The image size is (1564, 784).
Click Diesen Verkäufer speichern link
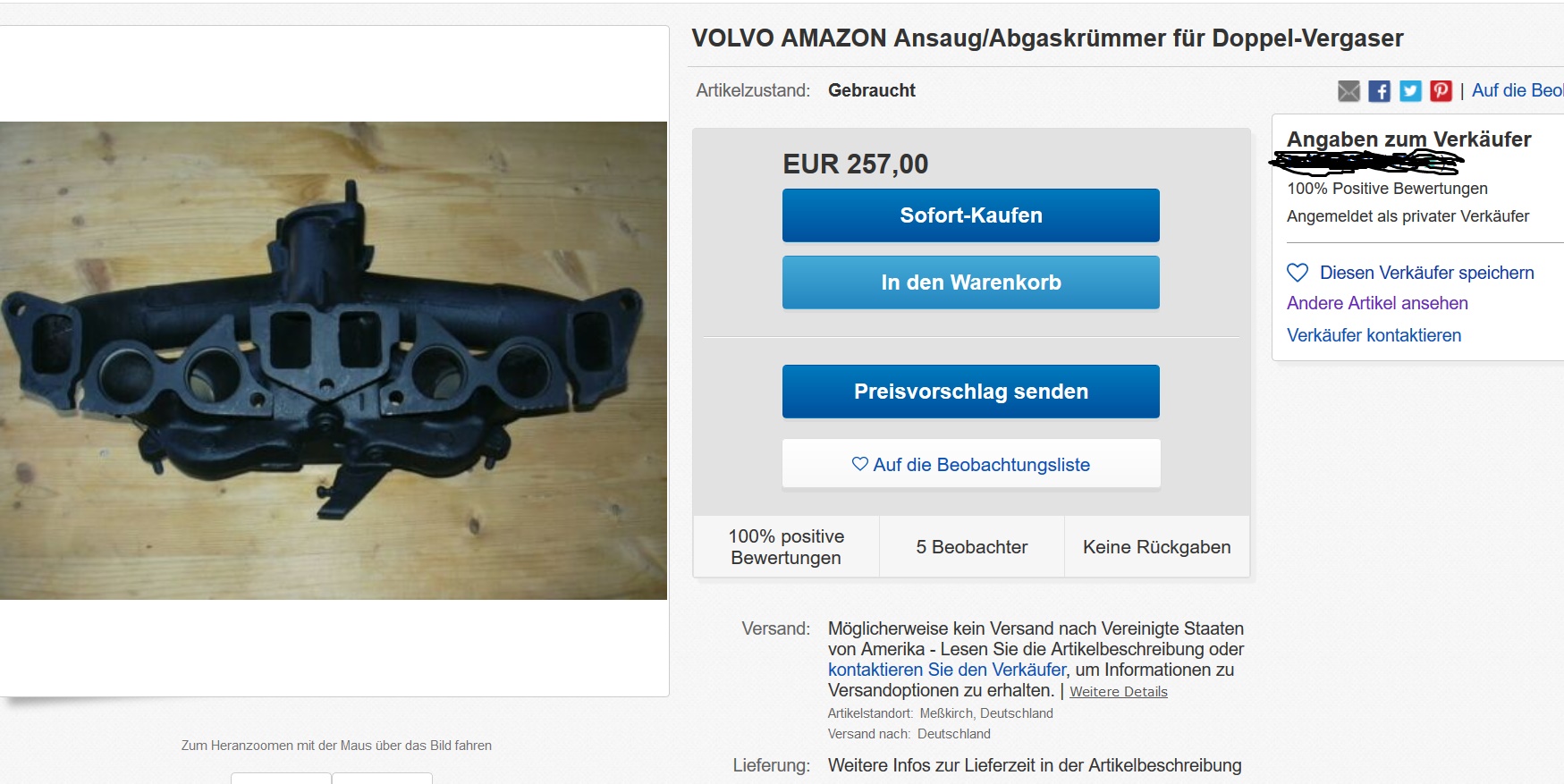click(x=1427, y=273)
